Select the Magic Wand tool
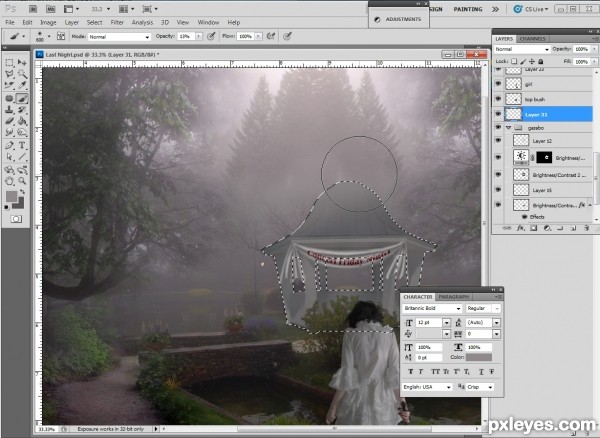This screenshot has height=438, width=600. pos(22,73)
